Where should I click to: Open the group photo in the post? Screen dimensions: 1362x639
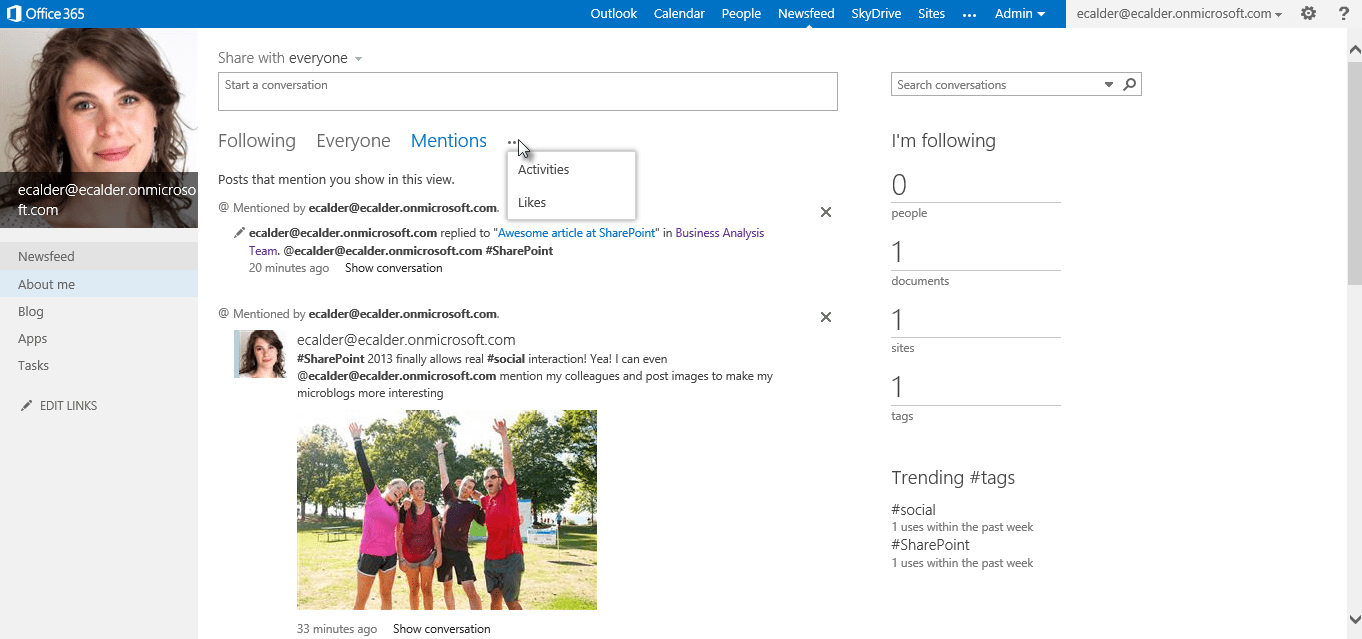coord(447,510)
